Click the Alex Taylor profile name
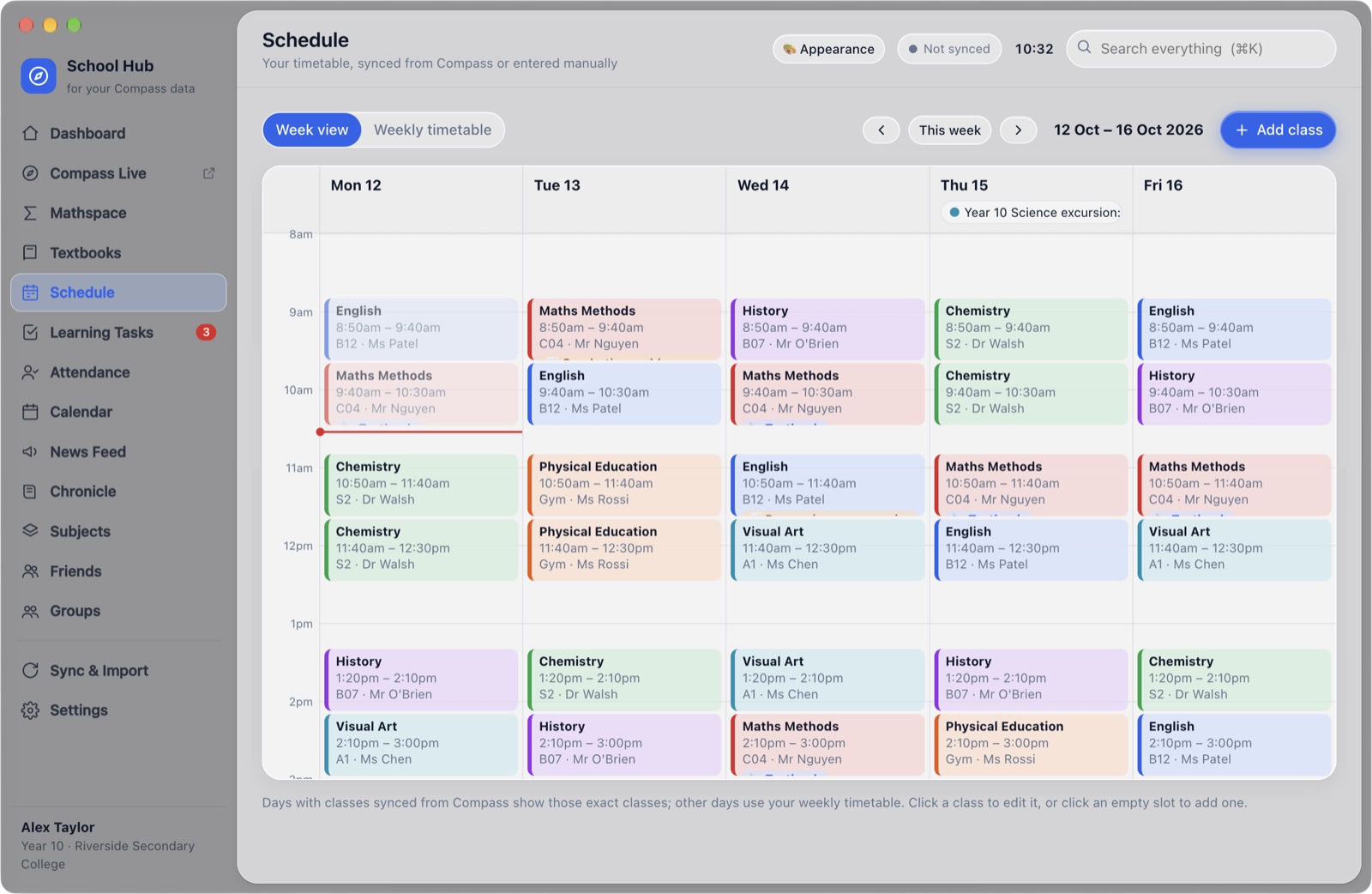Viewport: 1372px width, 894px height. (x=58, y=827)
